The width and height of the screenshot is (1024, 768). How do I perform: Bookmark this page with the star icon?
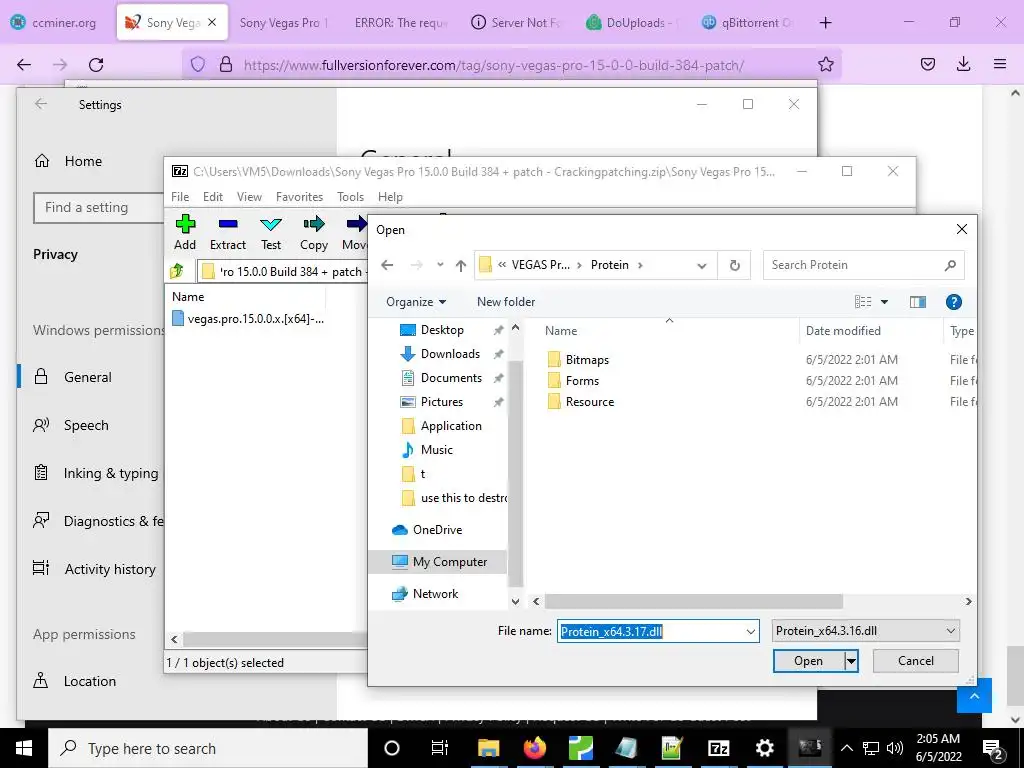pos(825,65)
